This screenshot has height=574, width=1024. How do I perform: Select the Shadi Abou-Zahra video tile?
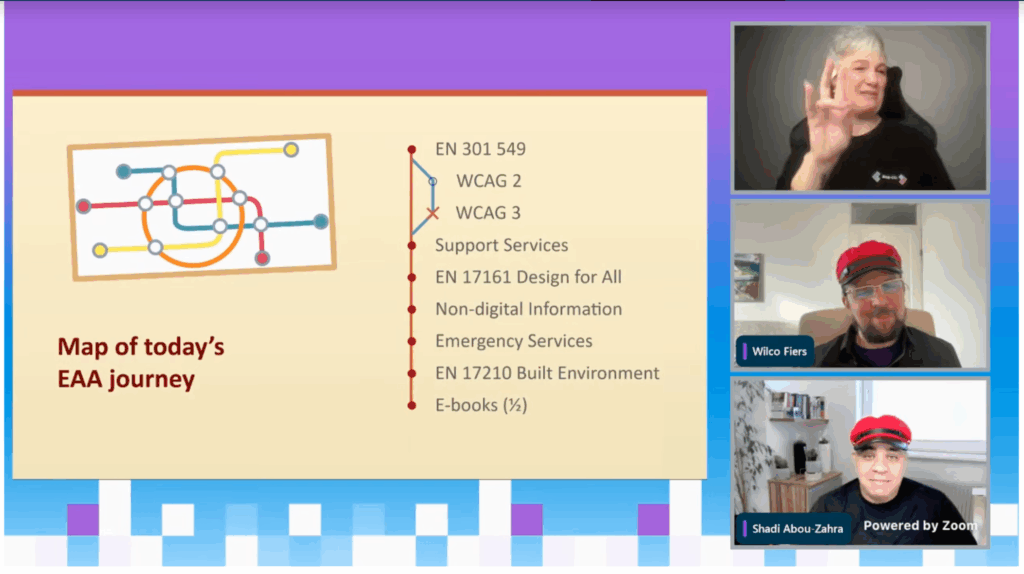[860, 462]
